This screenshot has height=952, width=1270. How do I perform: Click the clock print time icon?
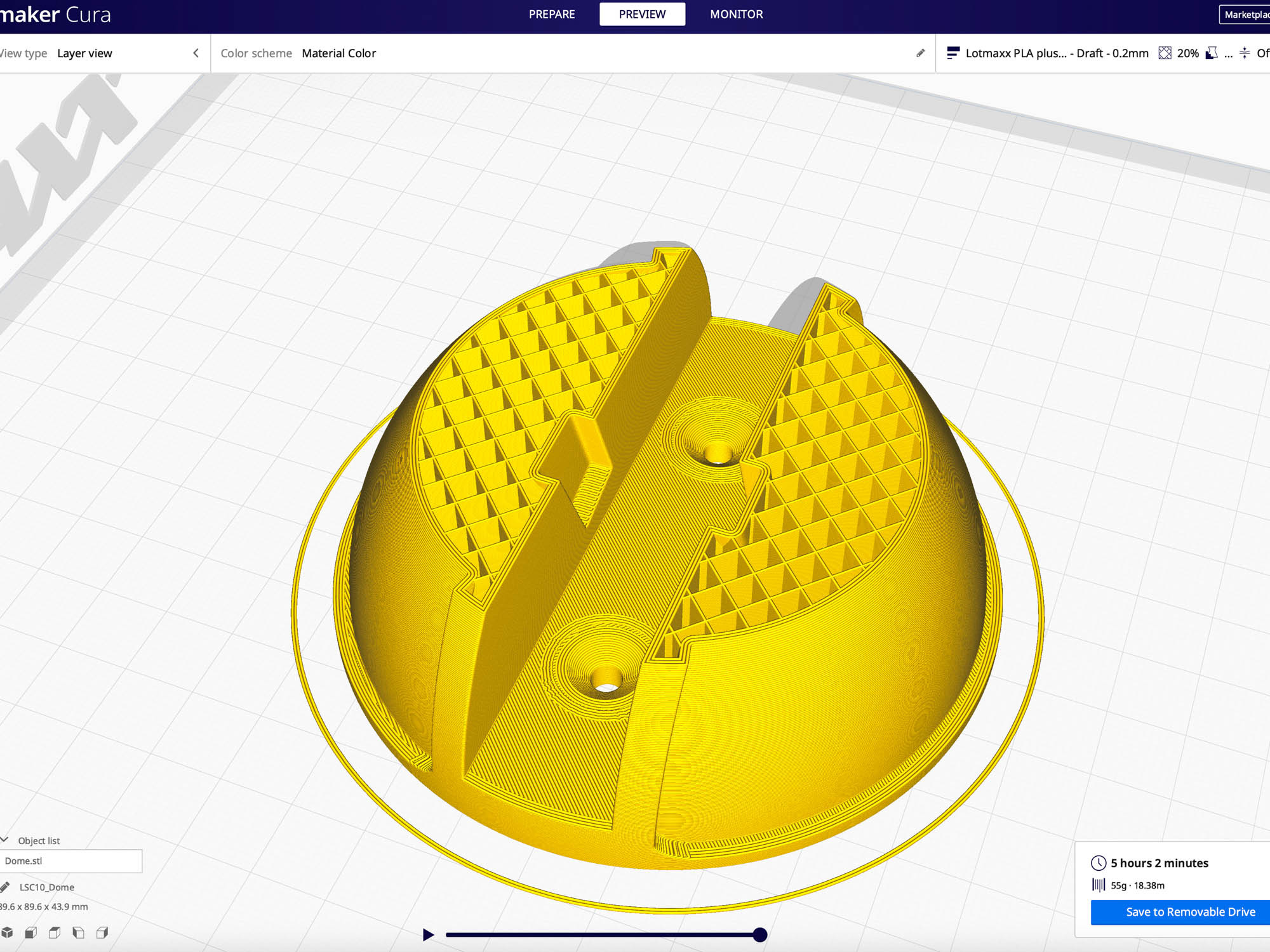point(1099,863)
